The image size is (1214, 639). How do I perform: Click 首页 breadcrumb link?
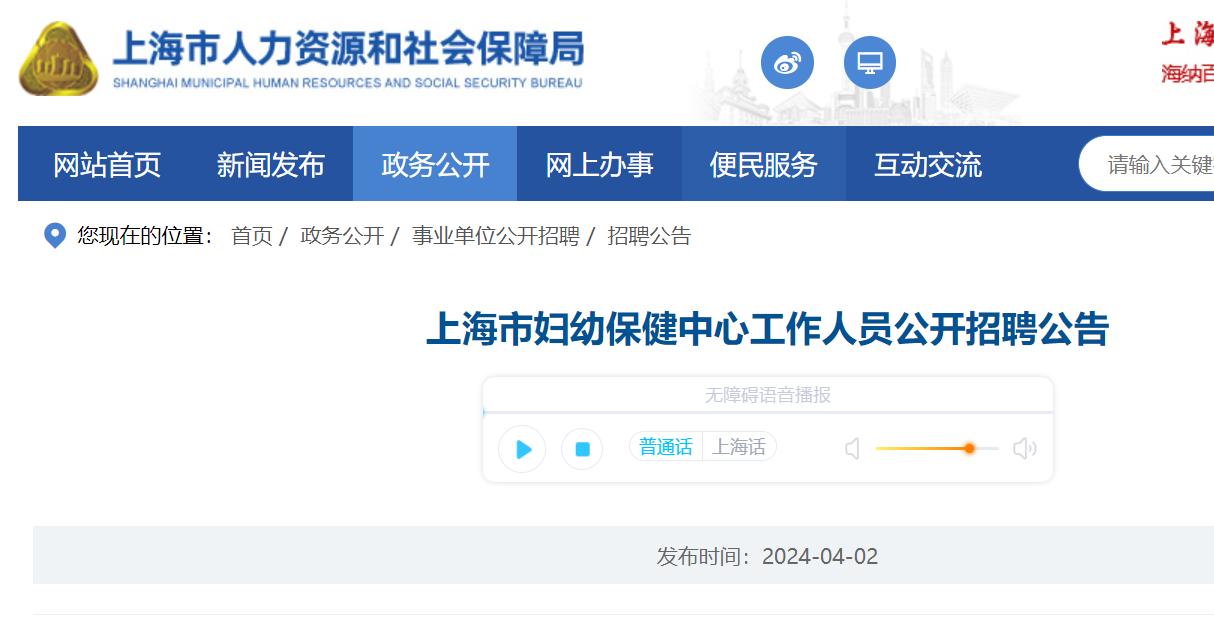(x=251, y=236)
